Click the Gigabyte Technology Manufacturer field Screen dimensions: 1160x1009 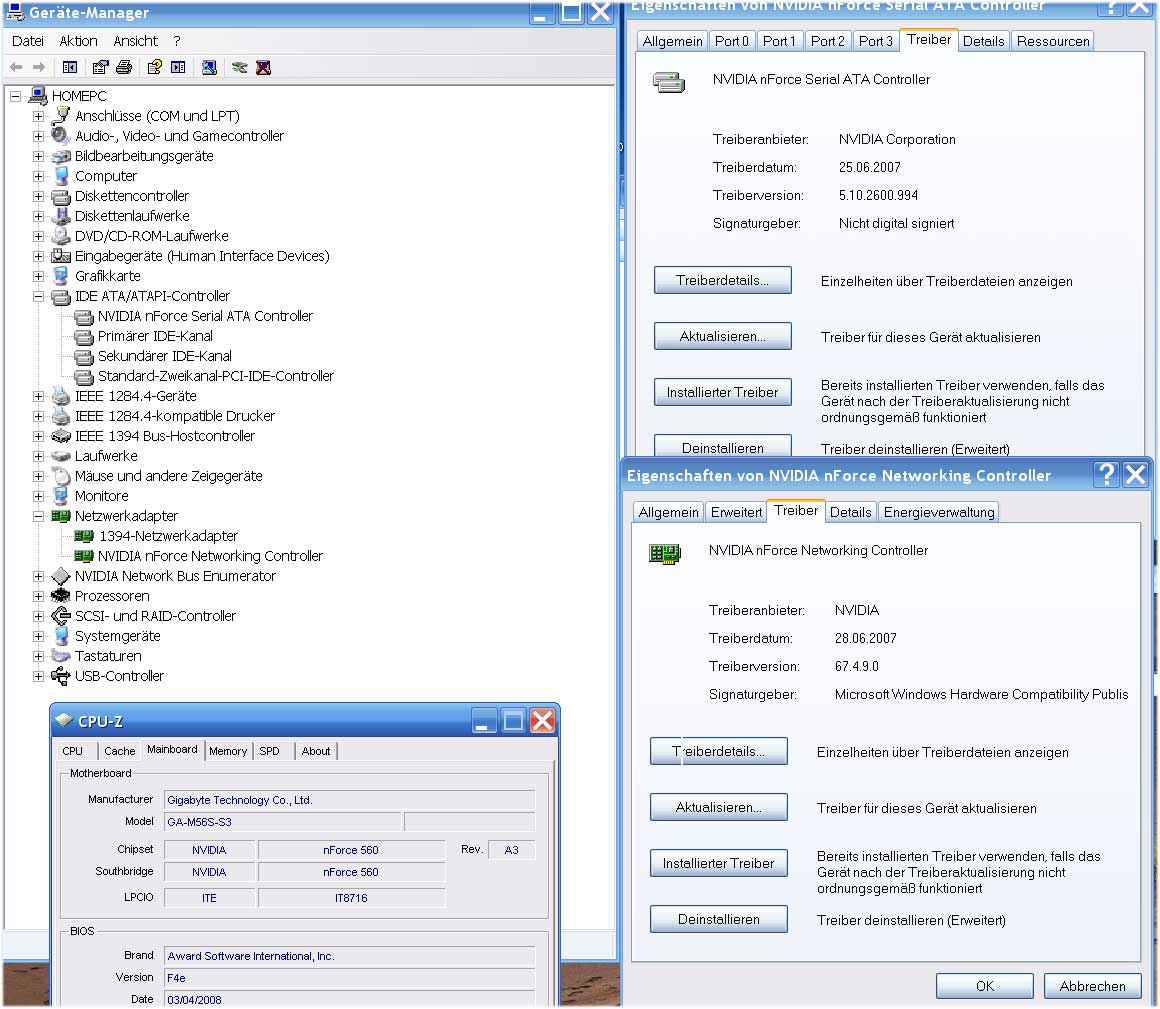click(349, 800)
